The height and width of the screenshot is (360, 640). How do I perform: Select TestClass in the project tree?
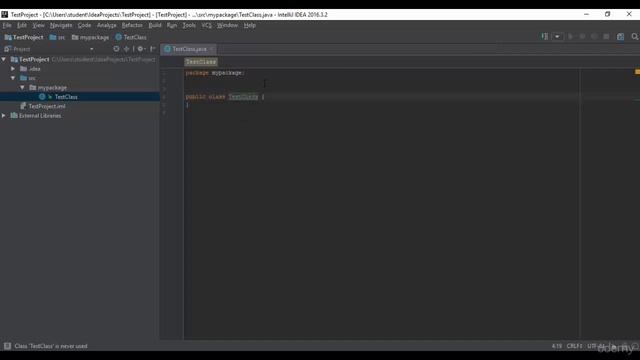pos(66,97)
